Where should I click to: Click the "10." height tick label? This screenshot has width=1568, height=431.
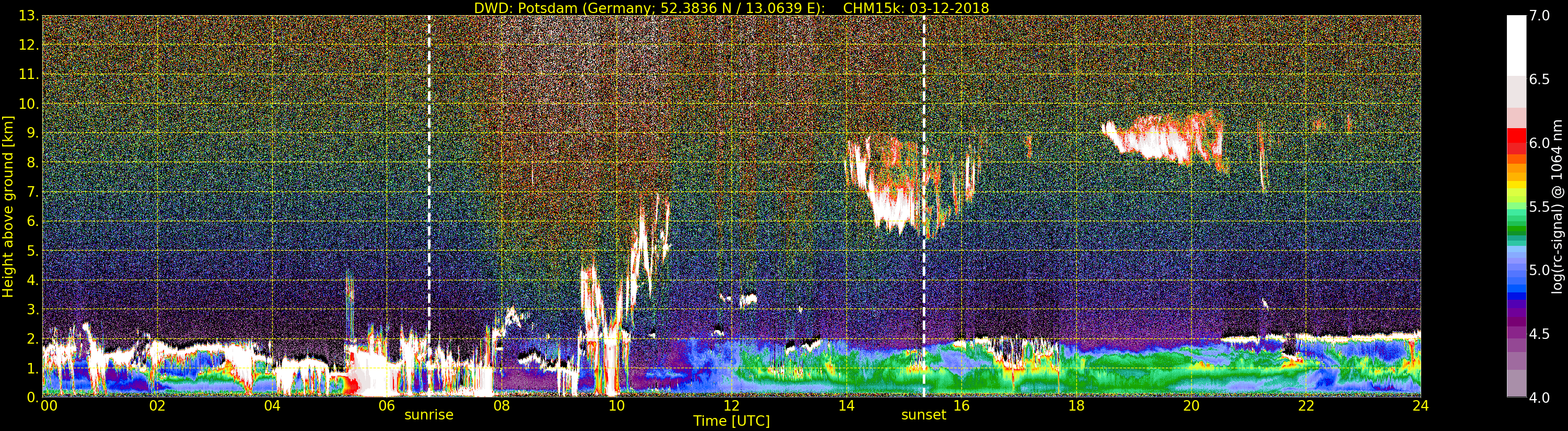click(x=29, y=104)
